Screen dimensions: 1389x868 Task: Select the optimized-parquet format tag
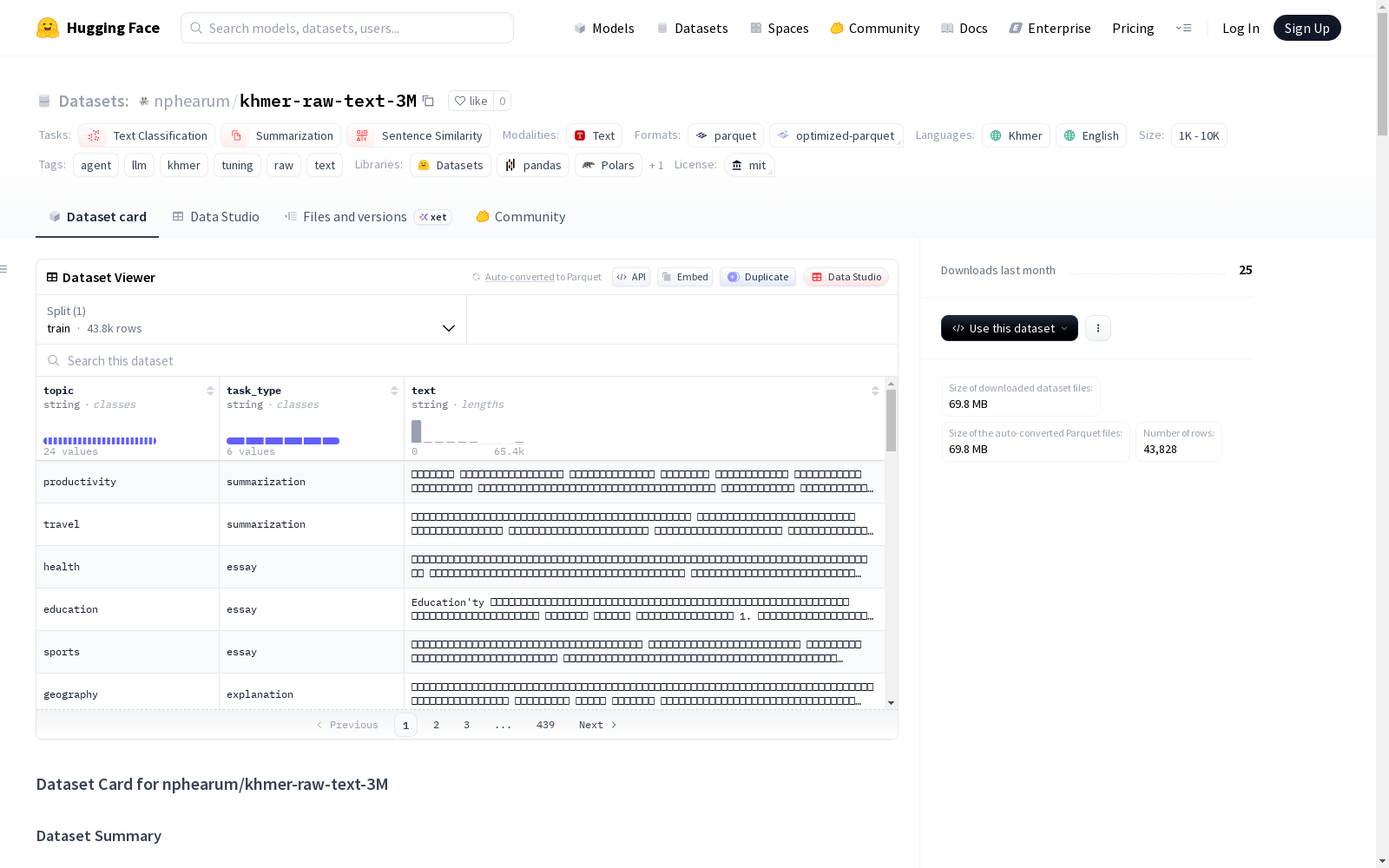point(836,135)
